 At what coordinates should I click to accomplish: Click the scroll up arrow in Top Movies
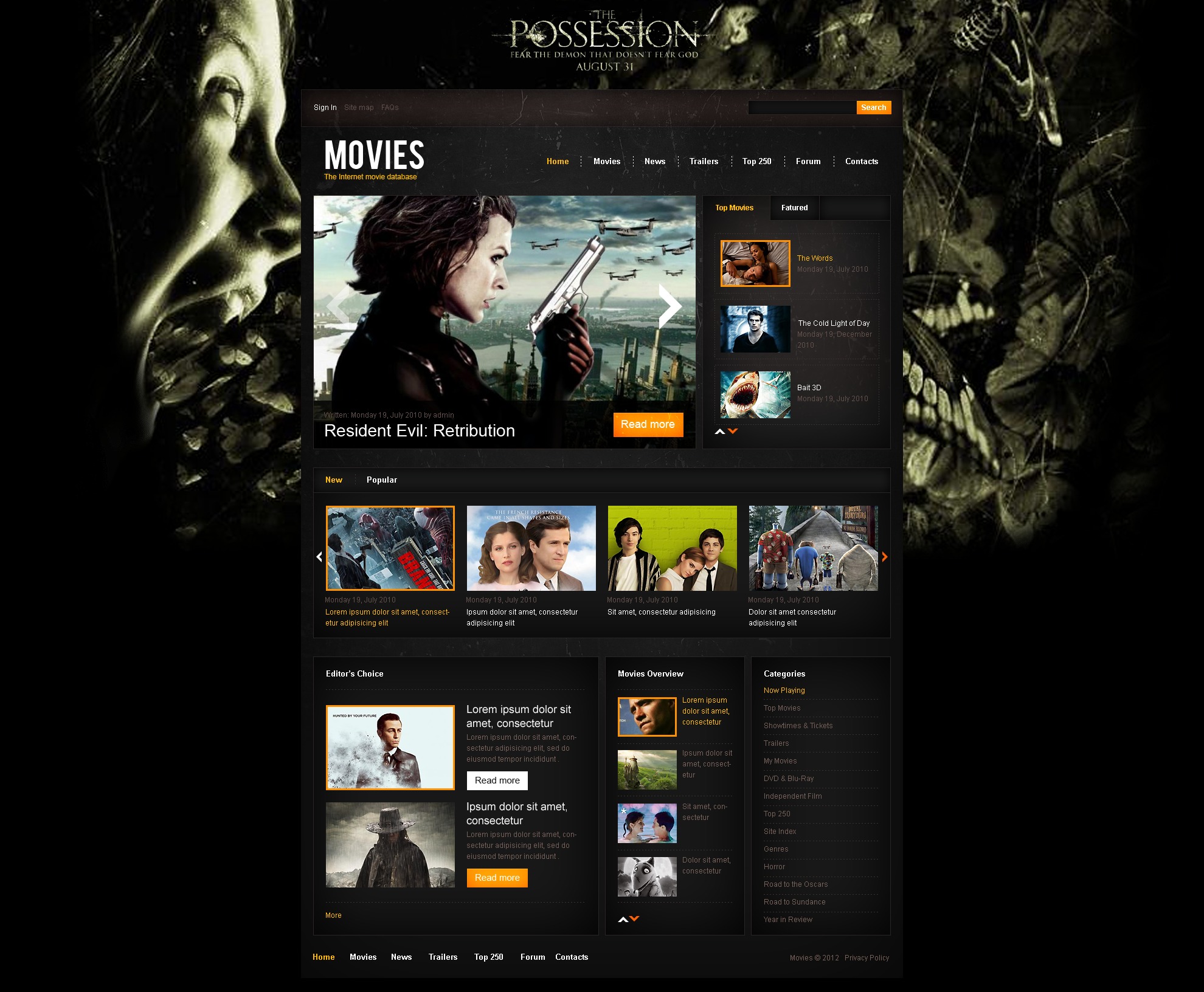coord(719,431)
